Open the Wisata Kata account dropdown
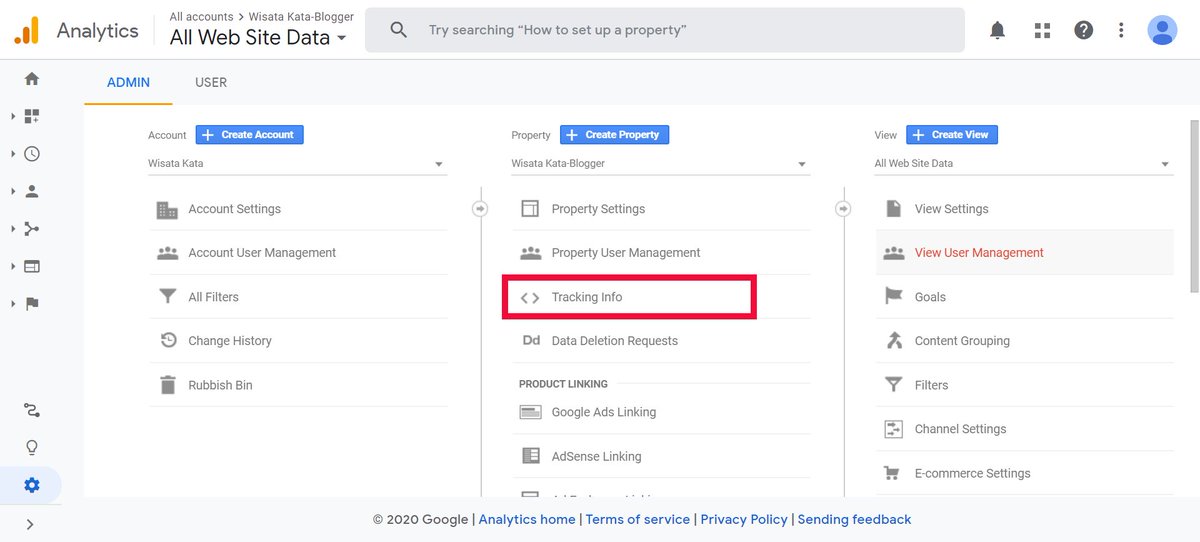The height and width of the screenshot is (542, 1200). click(x=297, y=164)
